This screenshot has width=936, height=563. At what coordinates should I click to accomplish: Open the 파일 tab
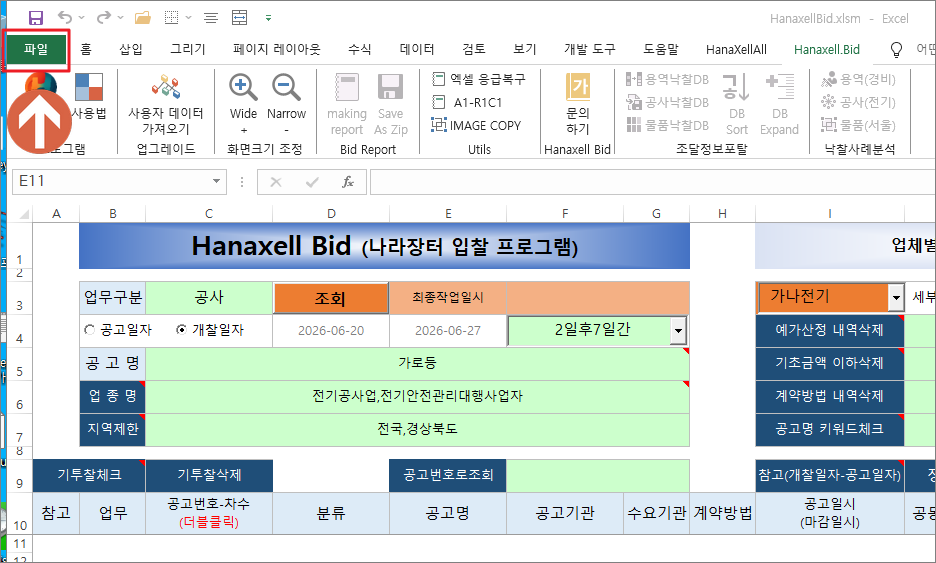point(36,50)
